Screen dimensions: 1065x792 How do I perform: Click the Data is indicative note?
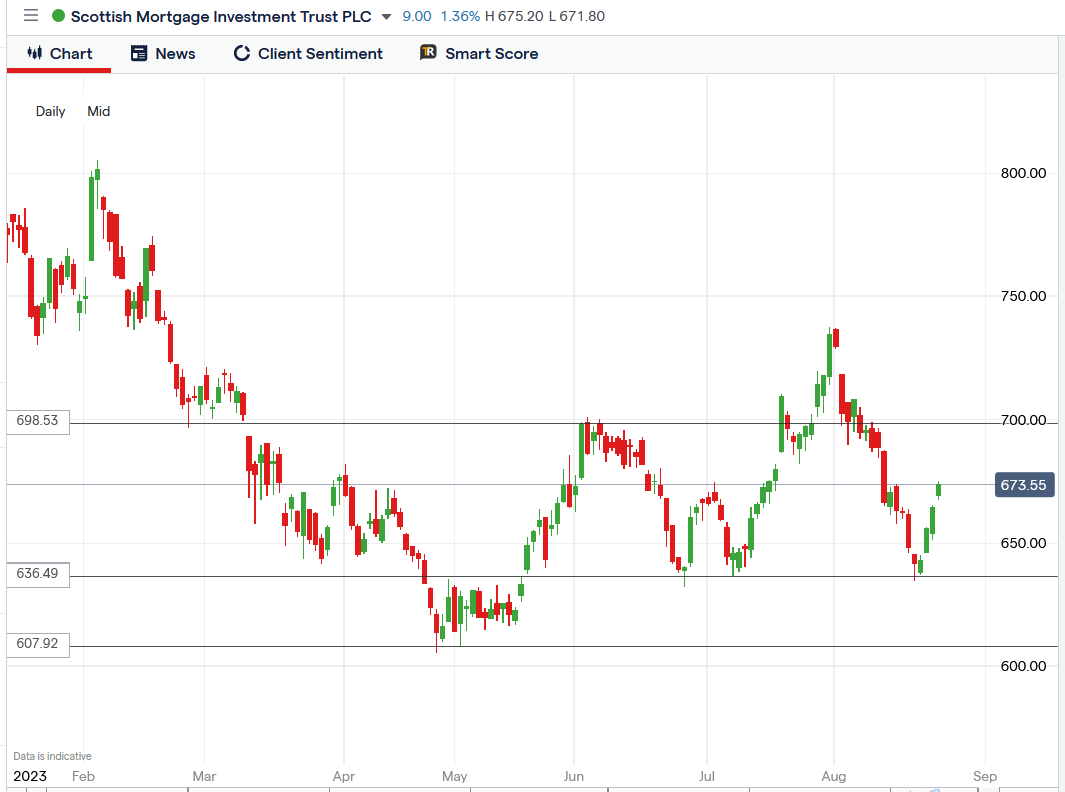pos(52,756)
